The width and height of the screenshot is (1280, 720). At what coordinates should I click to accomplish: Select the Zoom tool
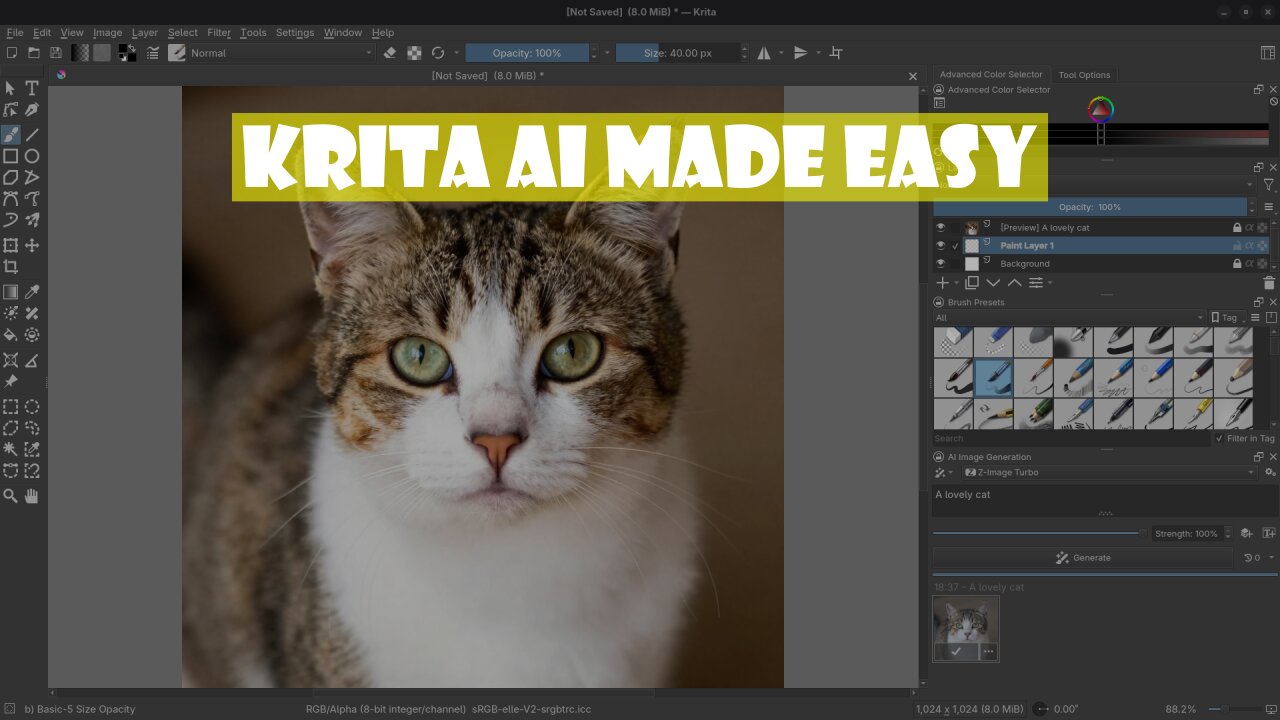click(10, 496)
